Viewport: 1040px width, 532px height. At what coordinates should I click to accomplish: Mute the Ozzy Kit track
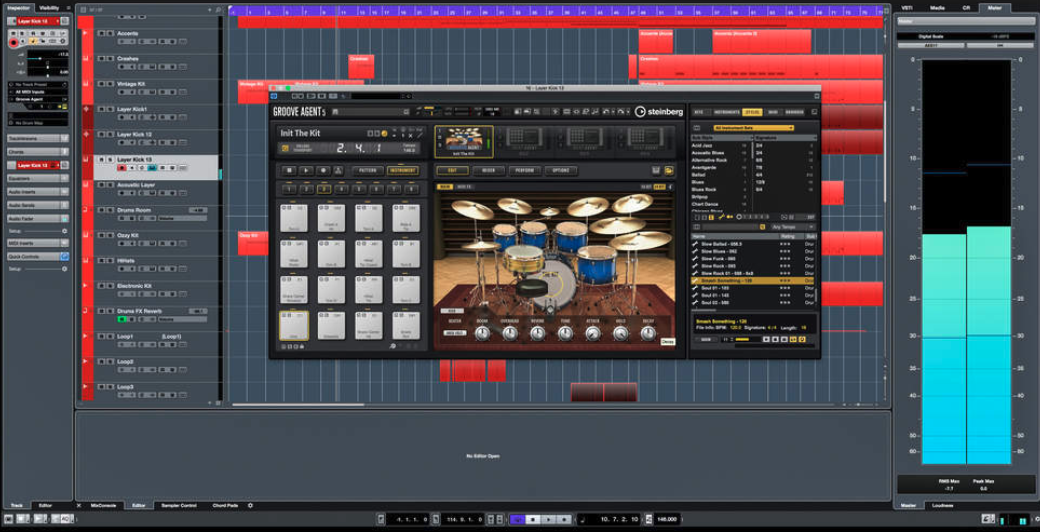click(x=101, y=235)
